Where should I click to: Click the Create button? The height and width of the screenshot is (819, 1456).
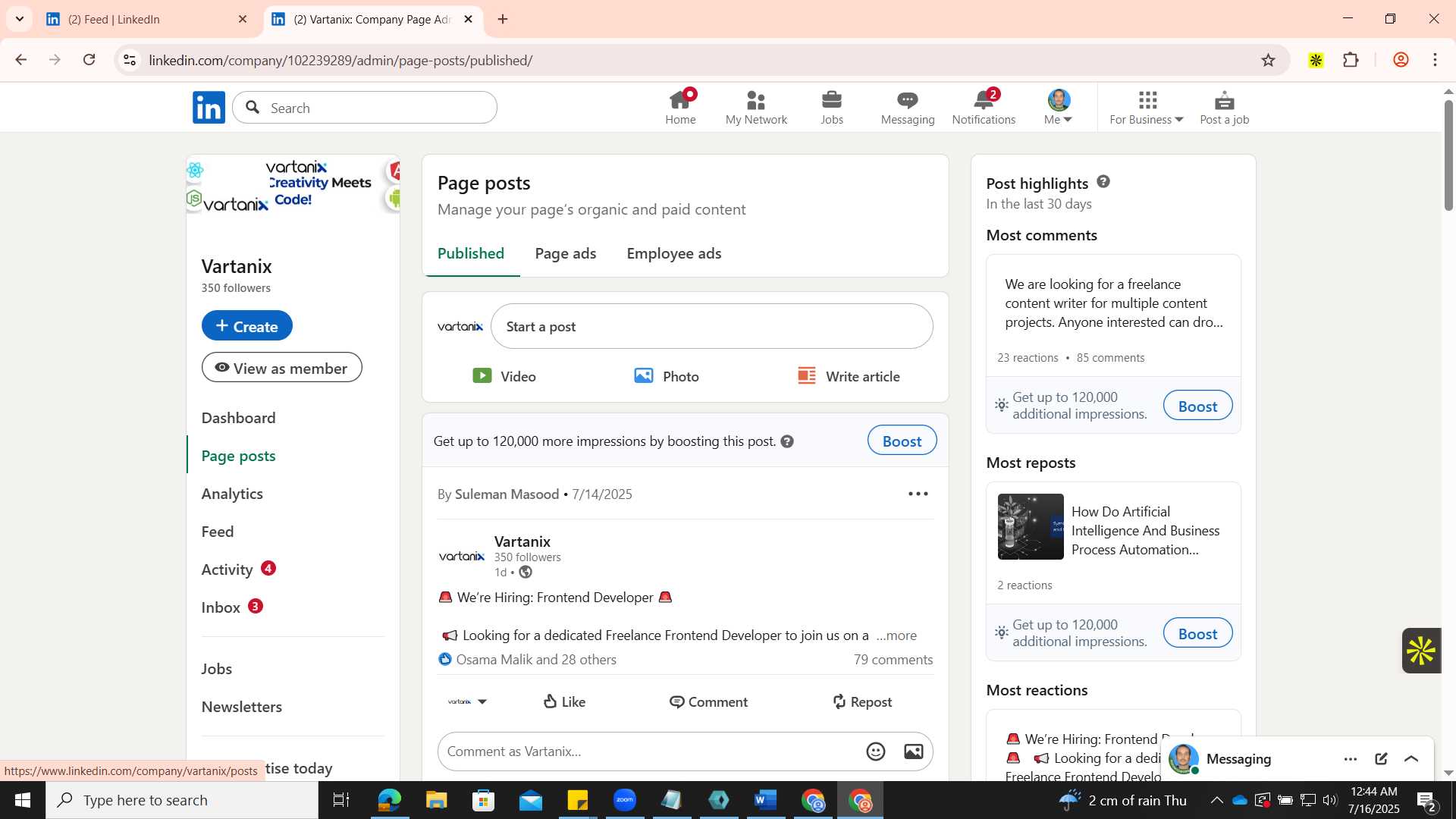tap(246, 325)
